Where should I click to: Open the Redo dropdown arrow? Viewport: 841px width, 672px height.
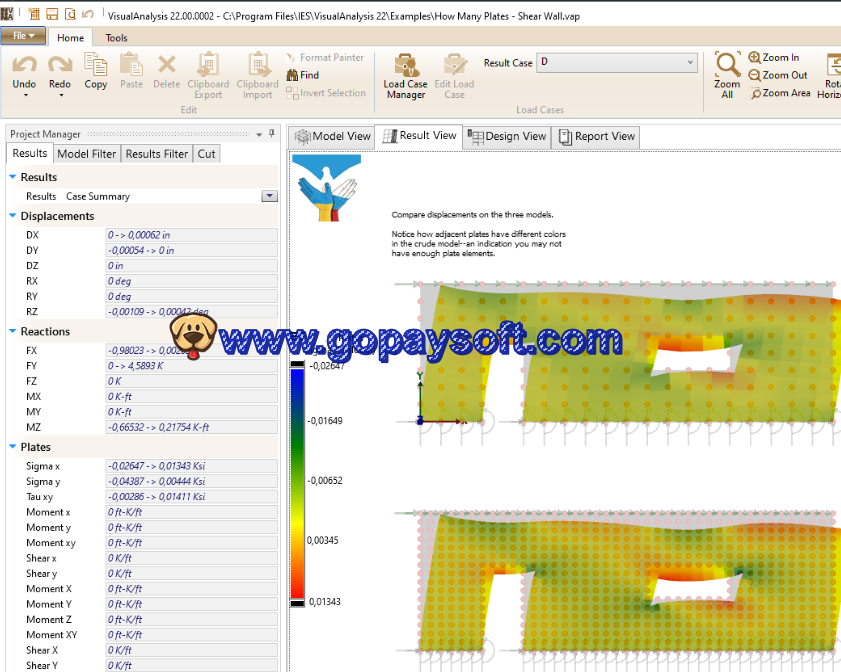pyautogui.click(x=61, y=95)
